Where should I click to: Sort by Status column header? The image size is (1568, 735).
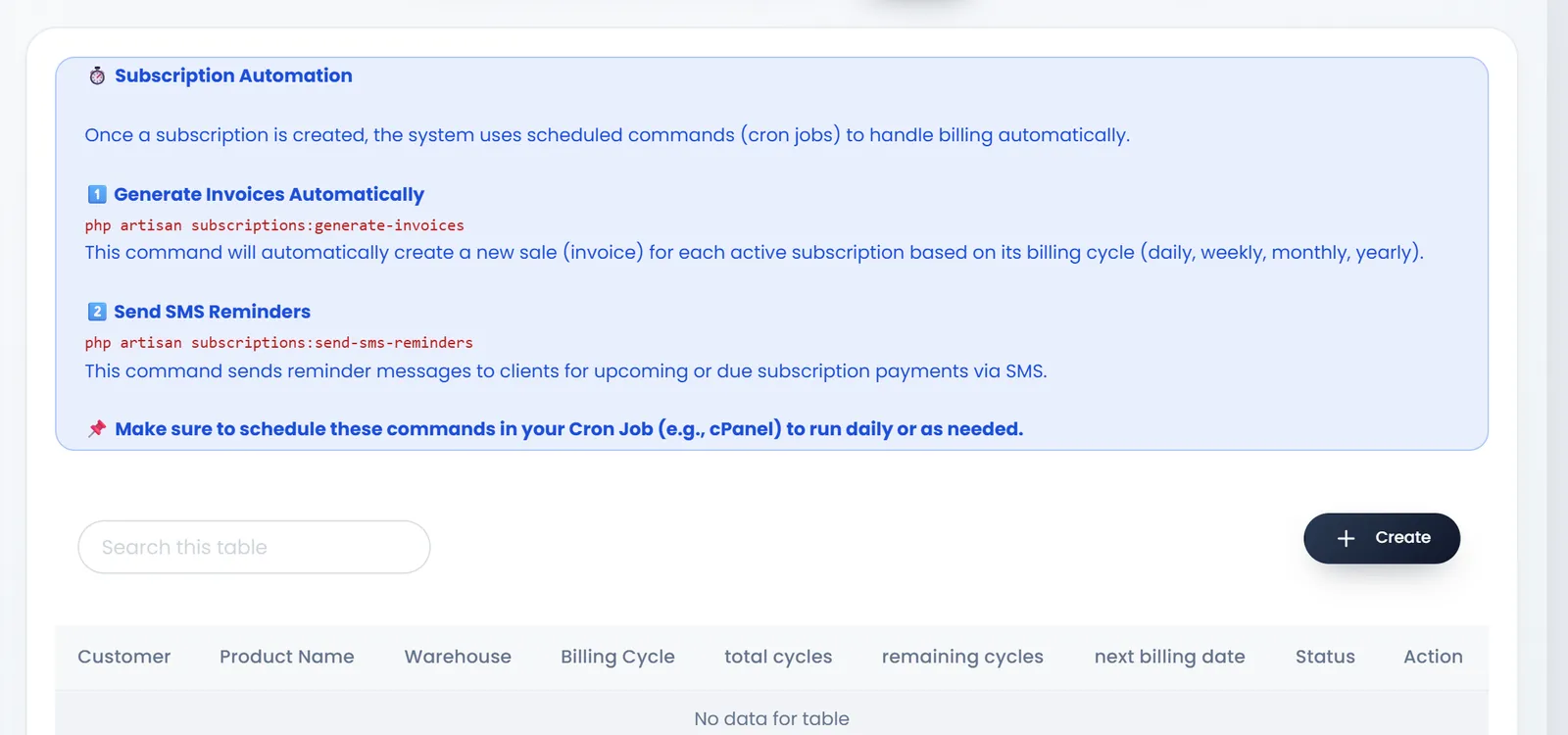[1325, 657]
